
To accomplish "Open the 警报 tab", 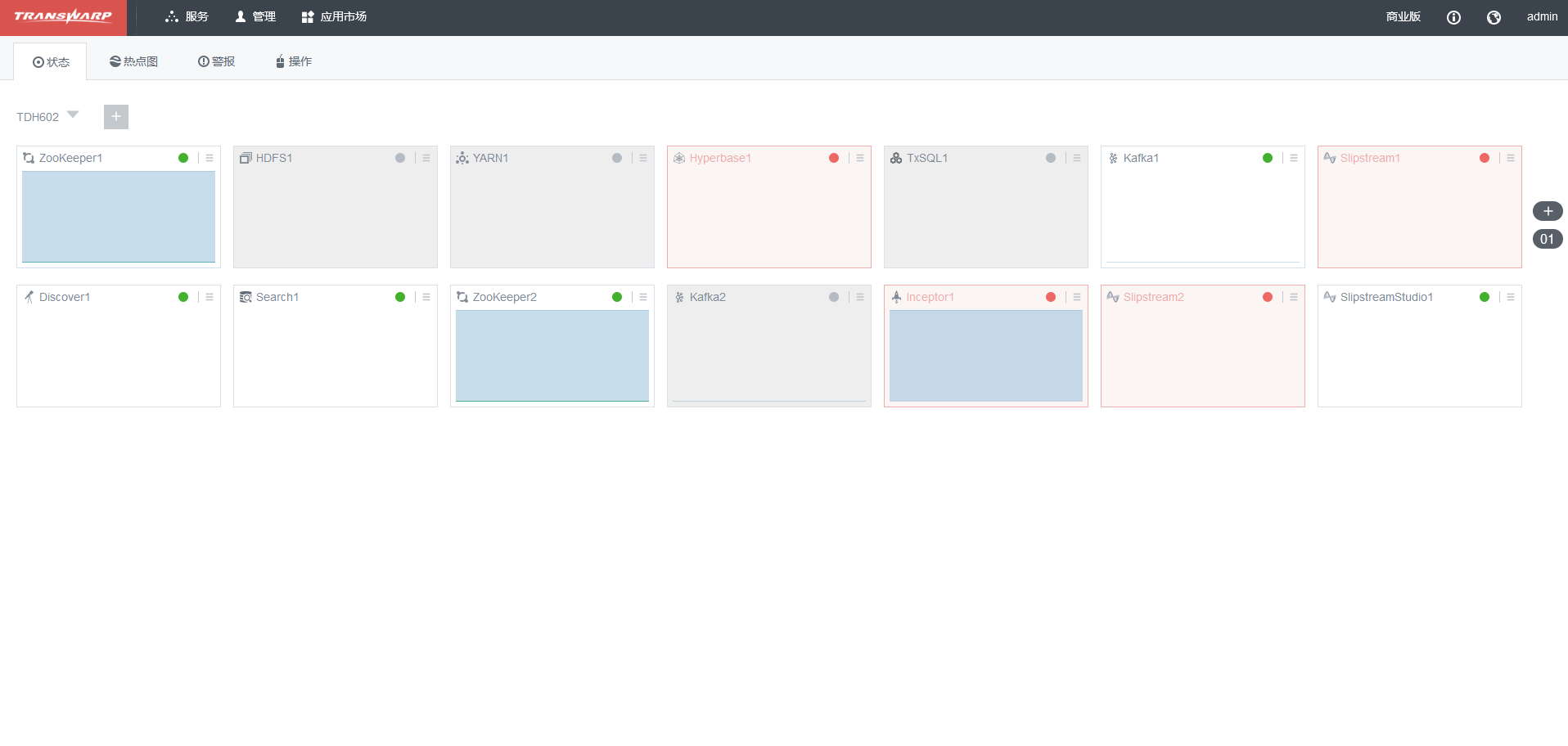I will point(217,61).
